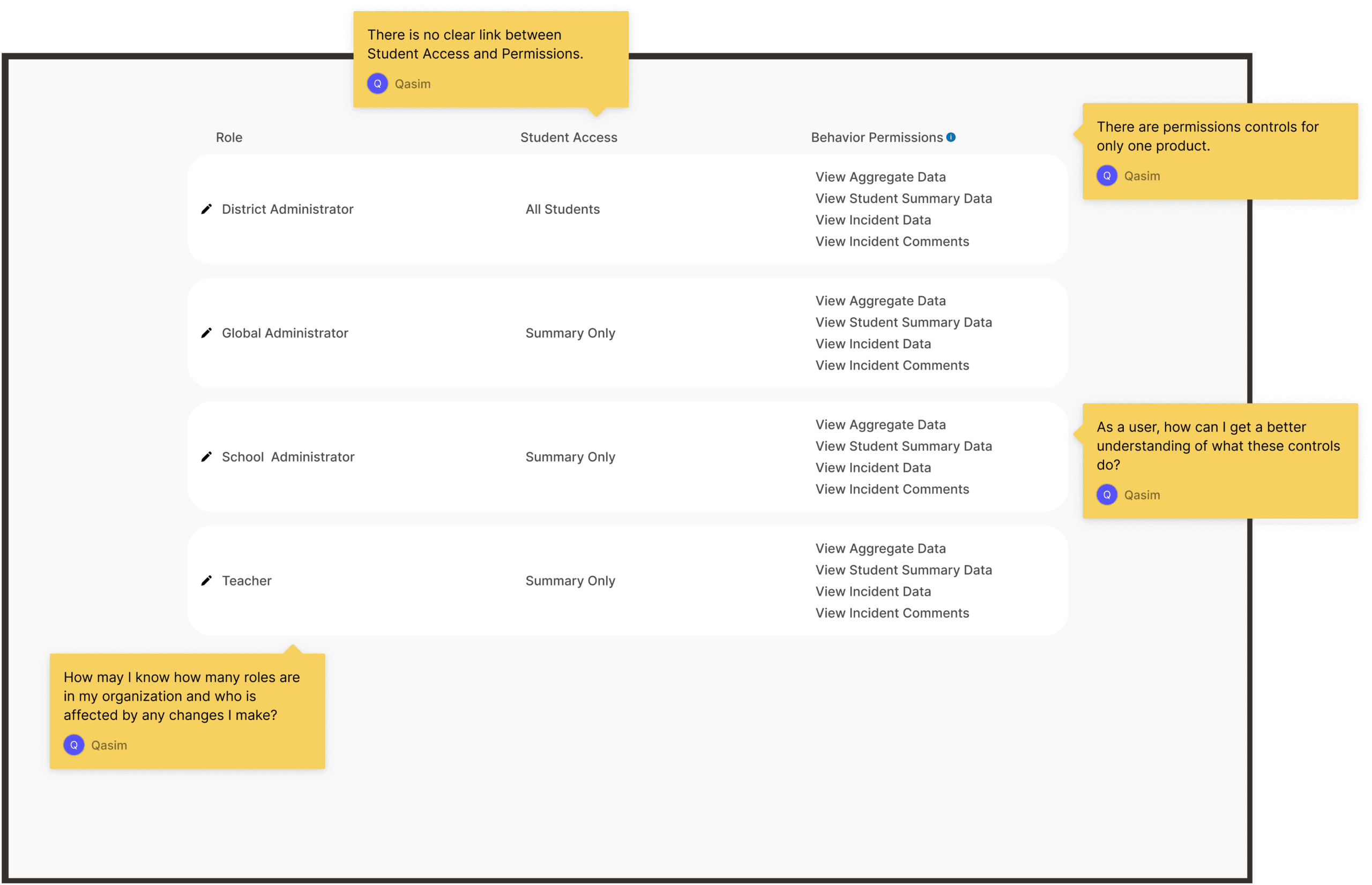Click View Aggregate Data for Global Administrator
This screenshot has width=1372, height=885.
(881, 301)
